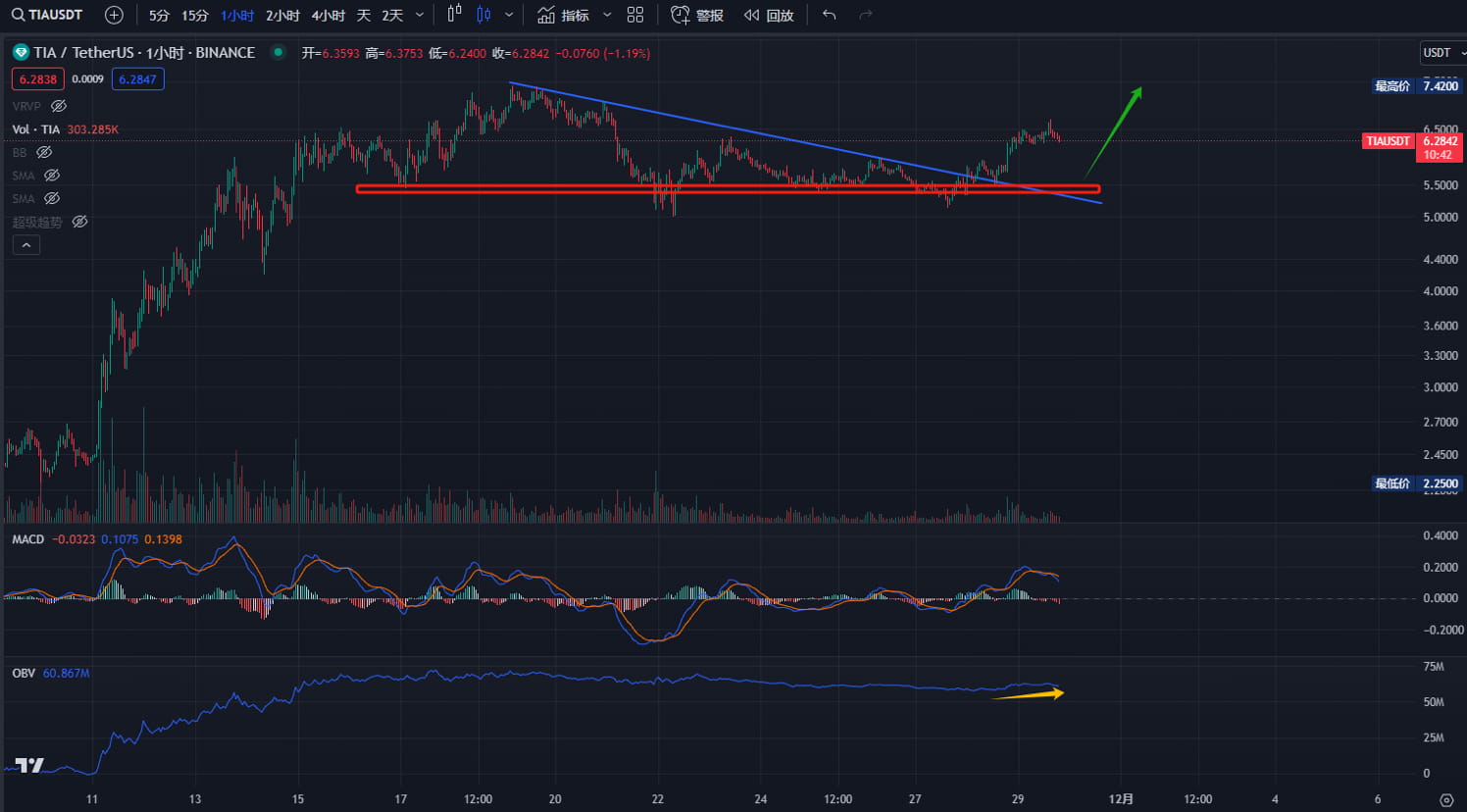This screenshot has height=812, width=1467.
Task: Click the MACD indicator legend label
Action: click(28, 539)
